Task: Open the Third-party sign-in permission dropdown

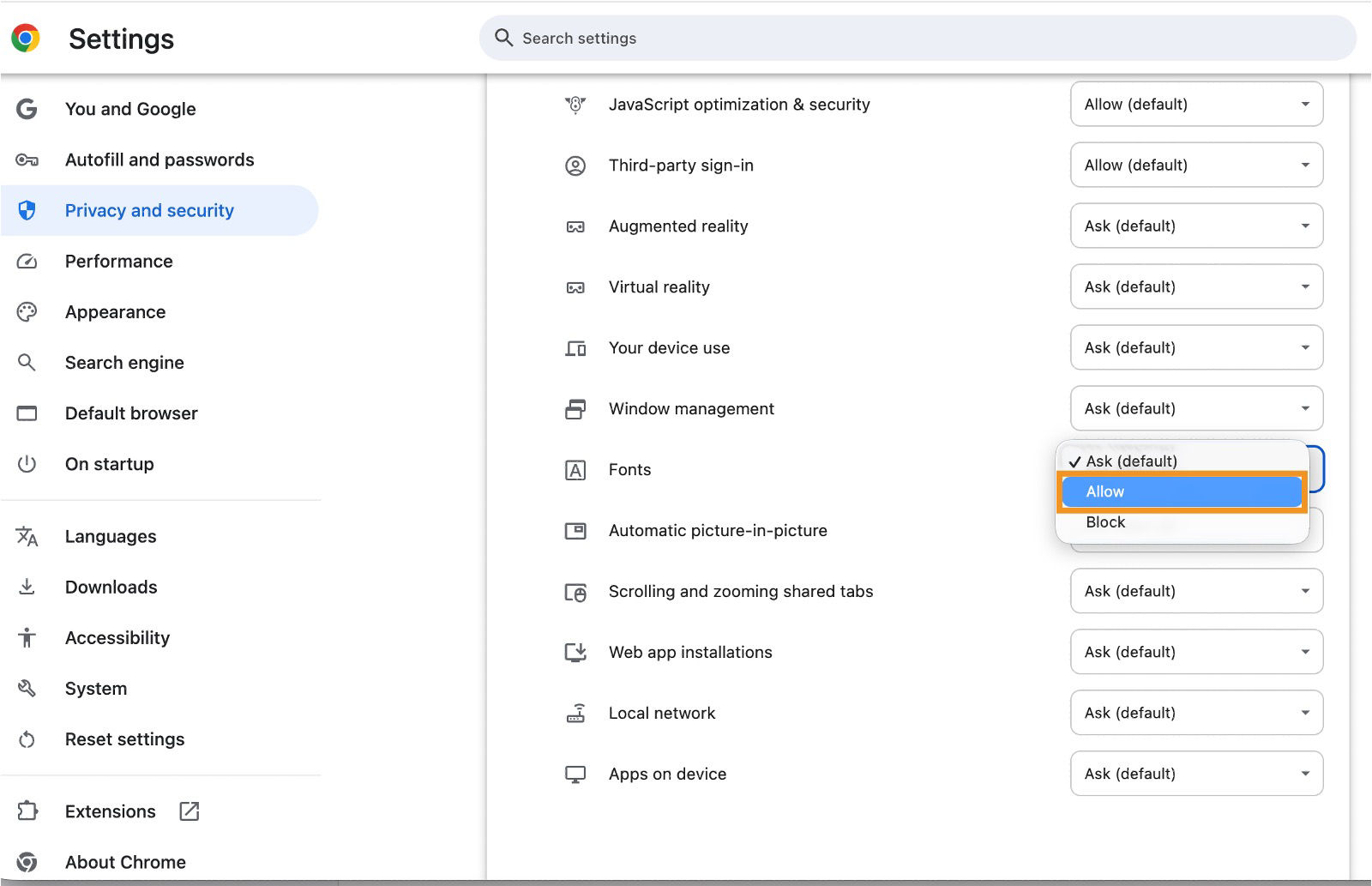Action: pos(1196,165)
